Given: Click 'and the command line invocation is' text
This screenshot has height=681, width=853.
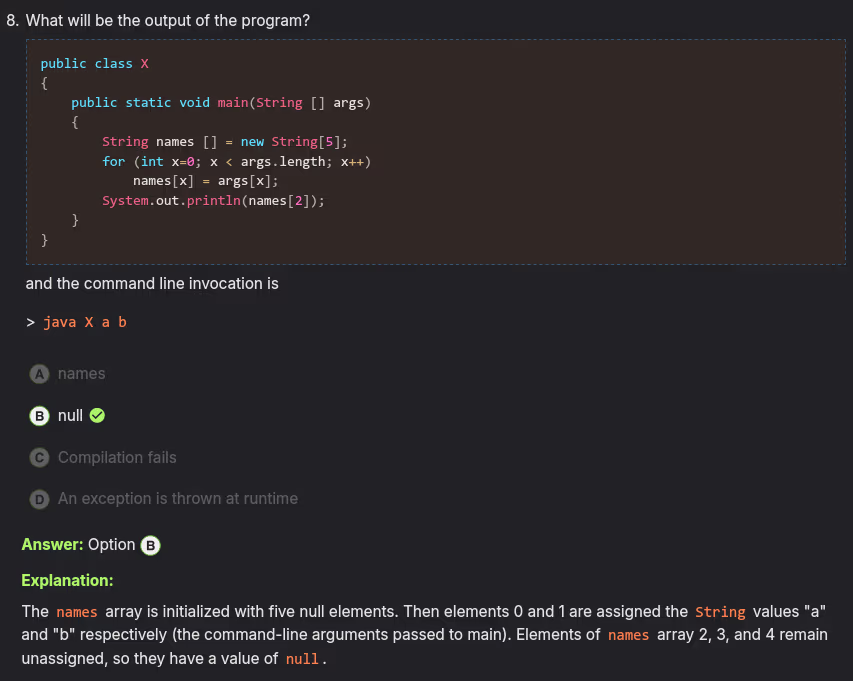Looking at the screenshot, I should (x=152, y=284).
